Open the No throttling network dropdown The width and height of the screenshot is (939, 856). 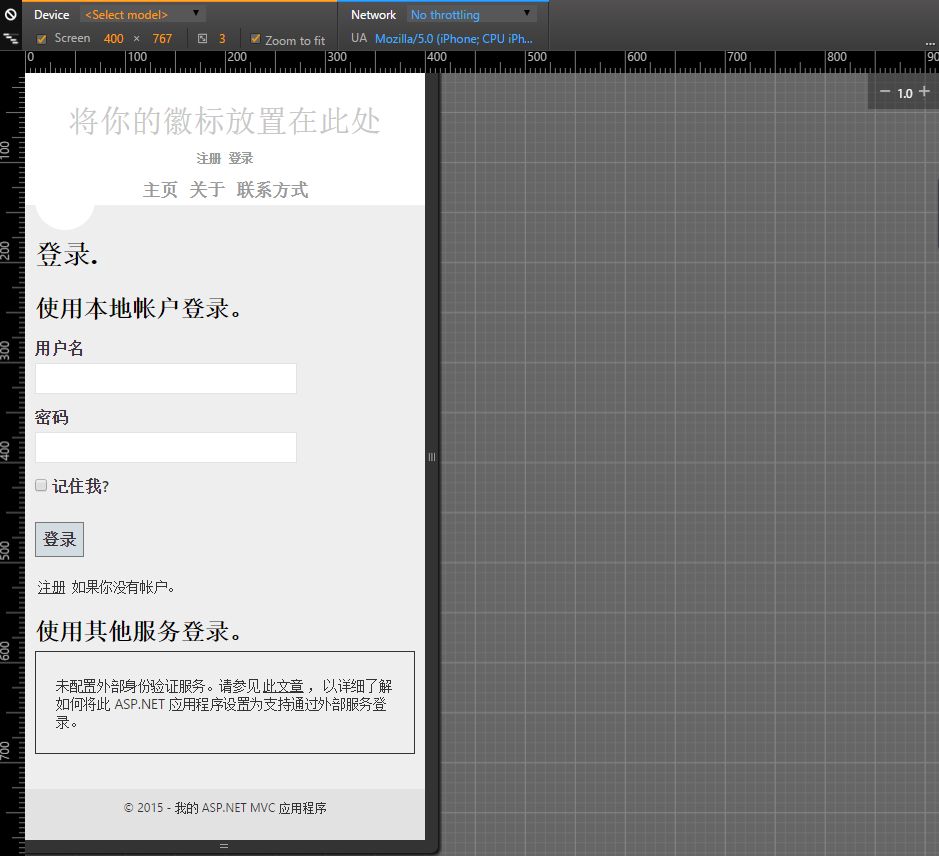[x=471, y=14]
